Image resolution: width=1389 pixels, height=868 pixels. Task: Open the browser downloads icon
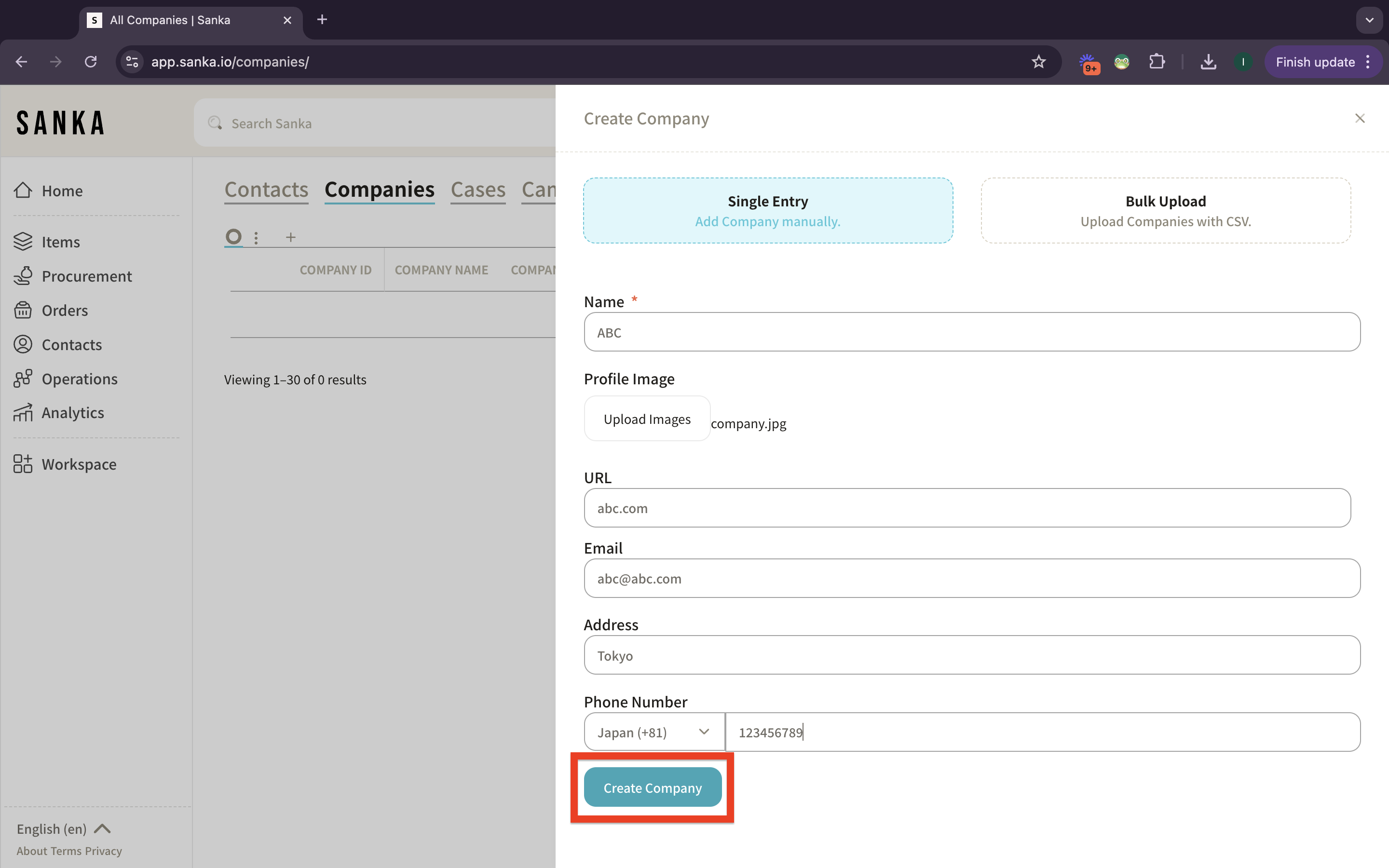click(1208, 62)
